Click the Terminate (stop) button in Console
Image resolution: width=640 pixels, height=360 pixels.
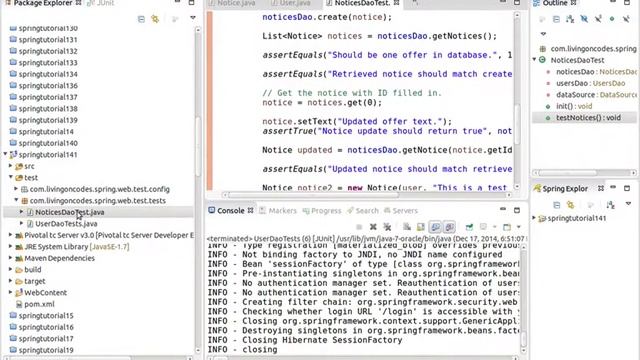(x=359, y=227)
